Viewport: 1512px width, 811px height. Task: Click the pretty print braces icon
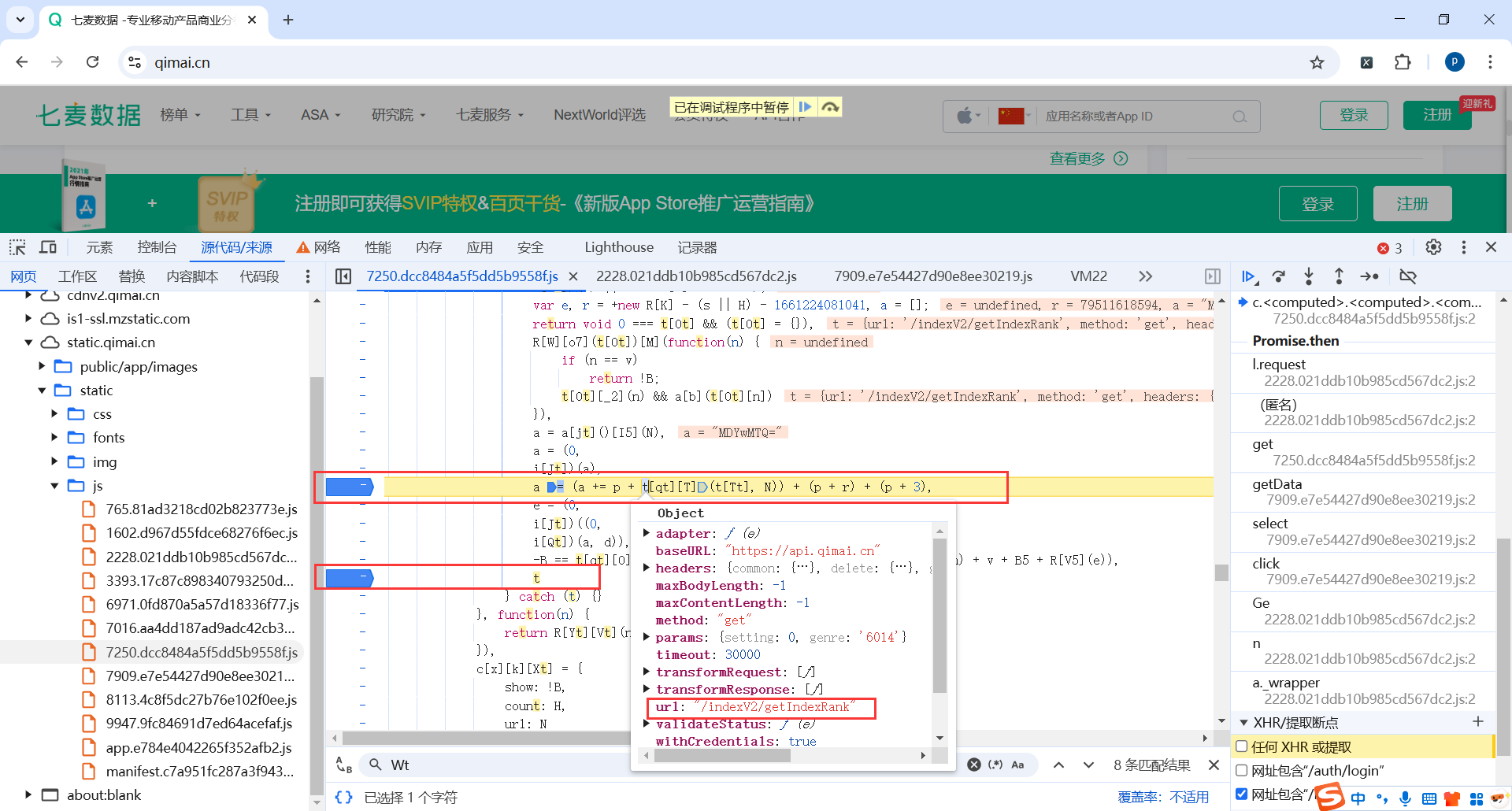(344, 797)
